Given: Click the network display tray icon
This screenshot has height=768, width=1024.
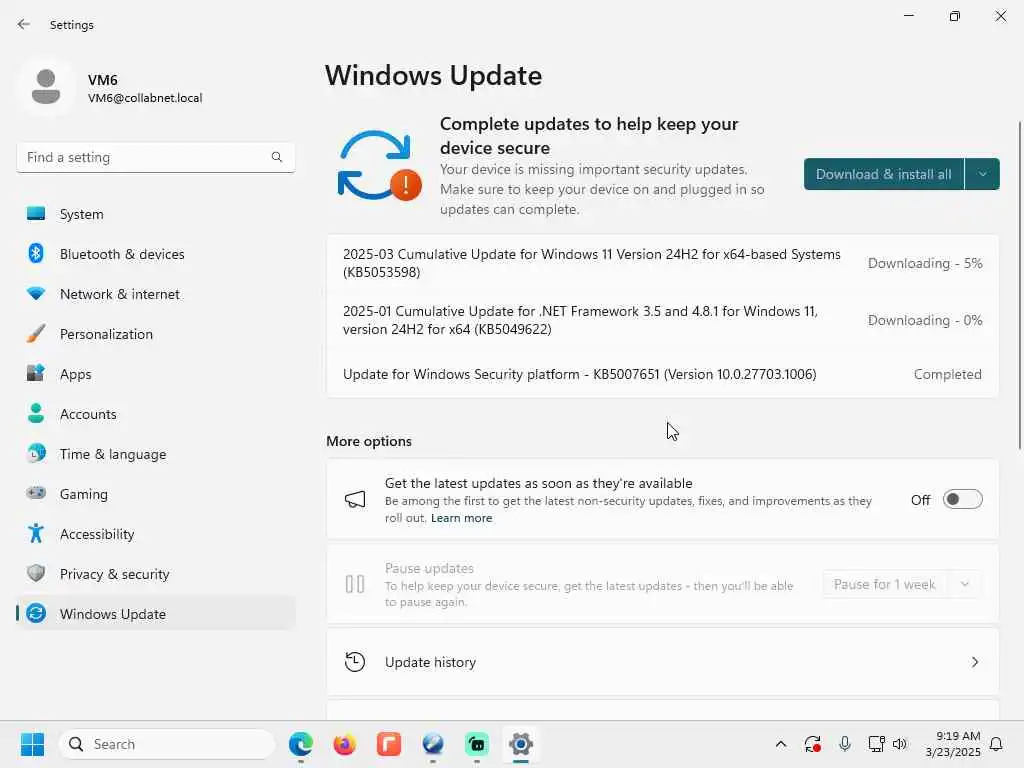Looking at the screenshot, I should tap(876, 744).
